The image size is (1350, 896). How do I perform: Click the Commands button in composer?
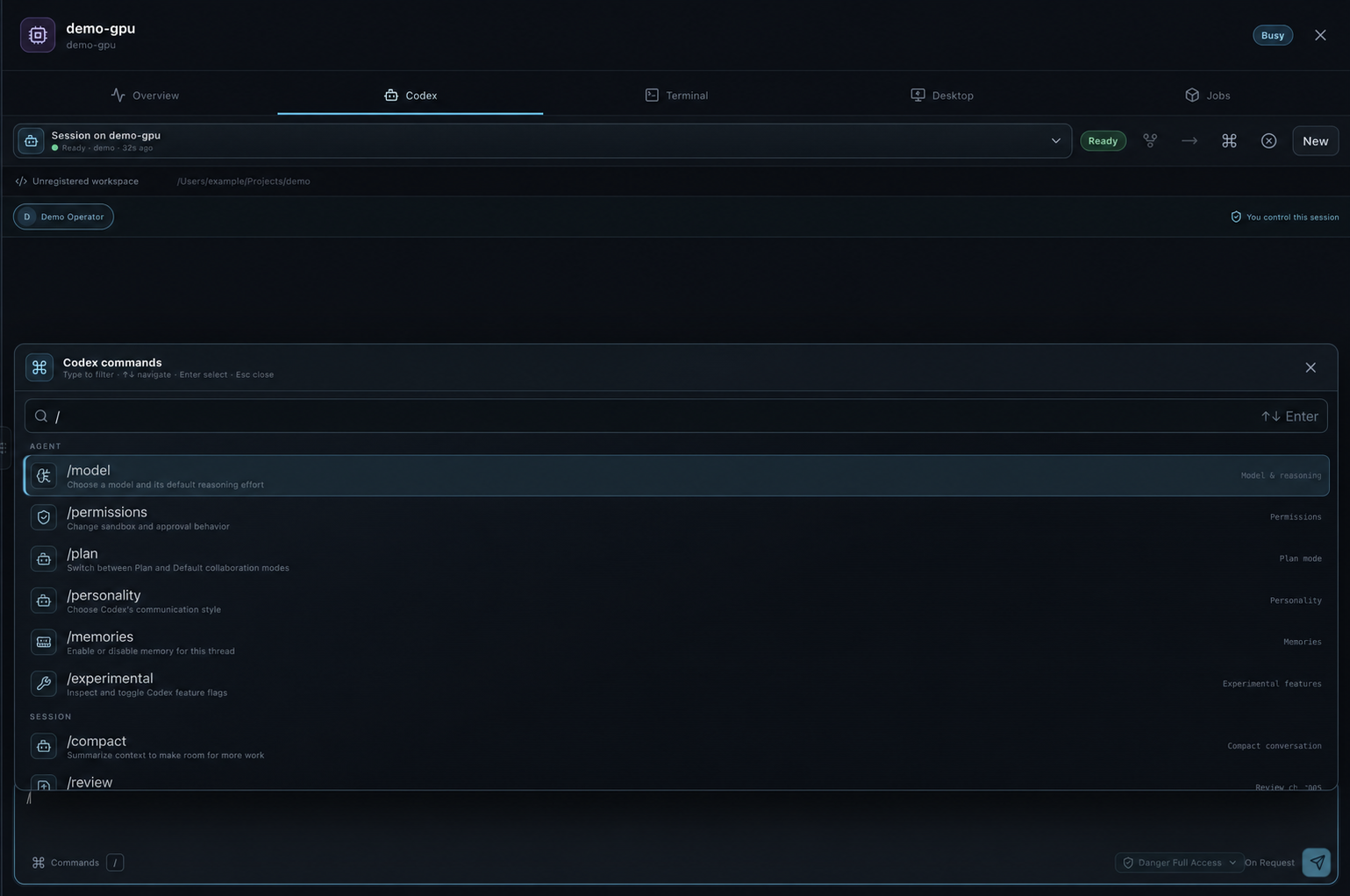(x=66, y=863)
